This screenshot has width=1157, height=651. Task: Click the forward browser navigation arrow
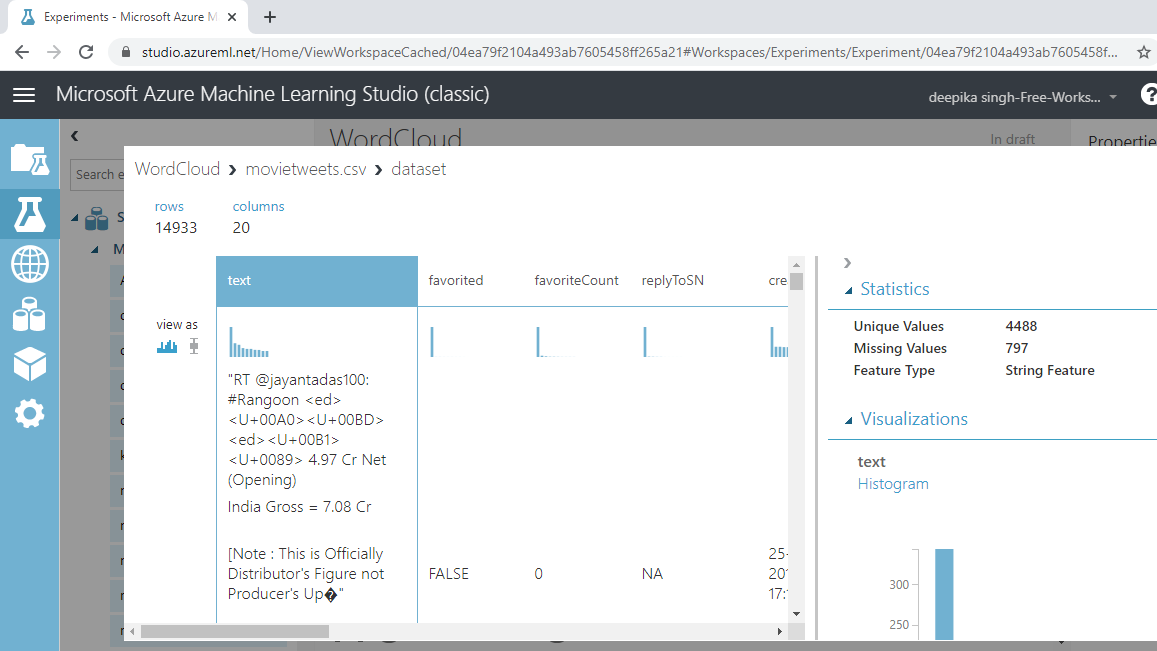tap(54, 52)
